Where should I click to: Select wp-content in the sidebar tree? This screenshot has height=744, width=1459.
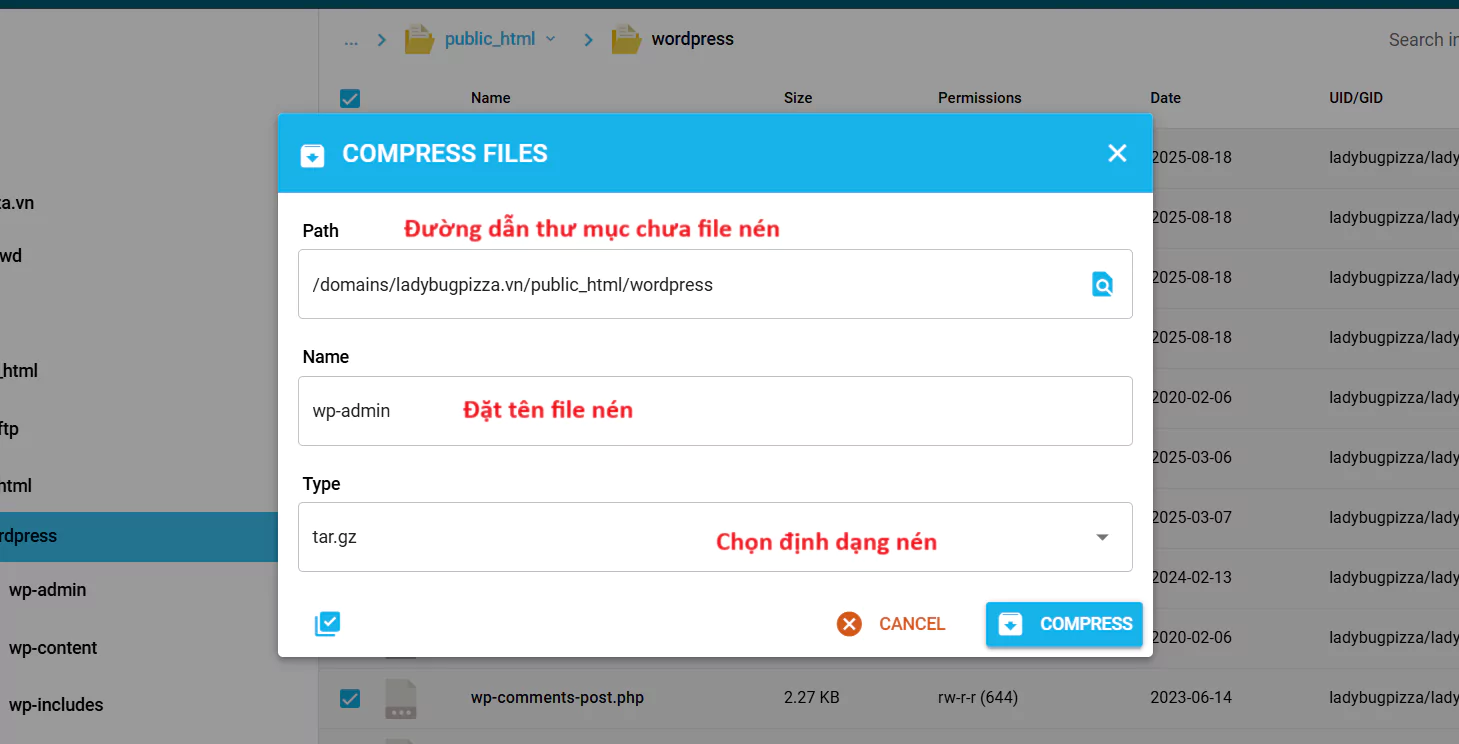(x=53, y=648)
